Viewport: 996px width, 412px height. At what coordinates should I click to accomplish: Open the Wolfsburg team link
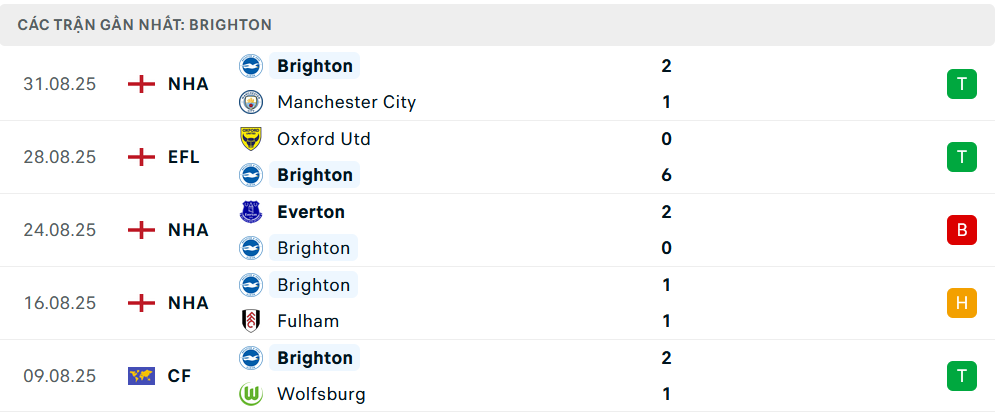click(x=321, y=394)
